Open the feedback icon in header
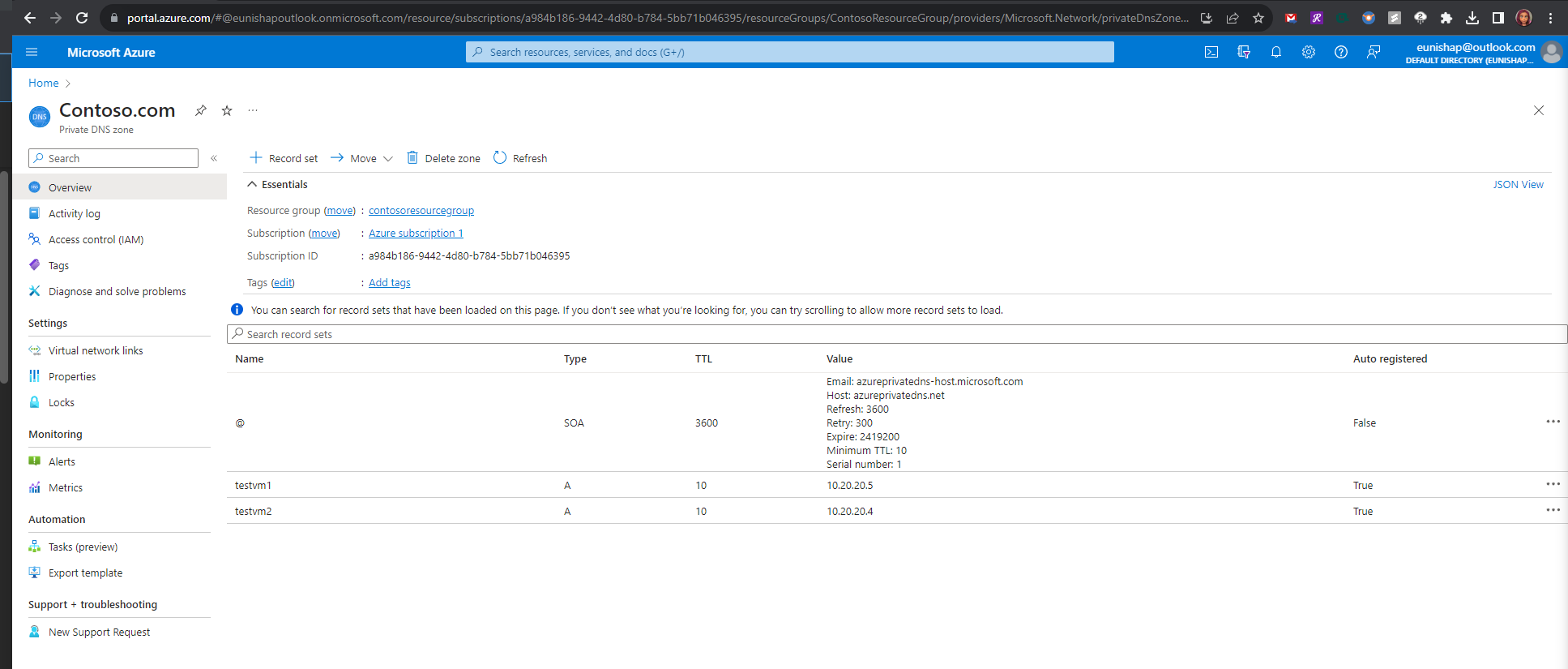The width and height of the screenshot is (1568, 669). (x=1374, y=52)
